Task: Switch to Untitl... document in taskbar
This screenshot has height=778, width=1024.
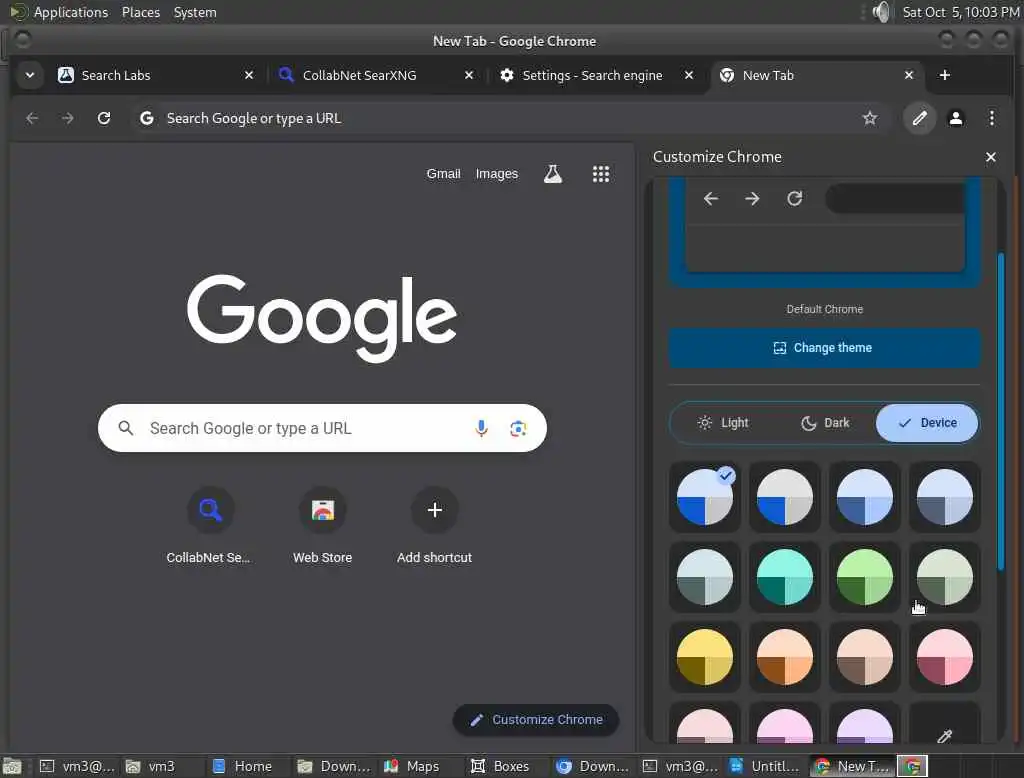Action: pyautogui.click(x=765, y=766)
